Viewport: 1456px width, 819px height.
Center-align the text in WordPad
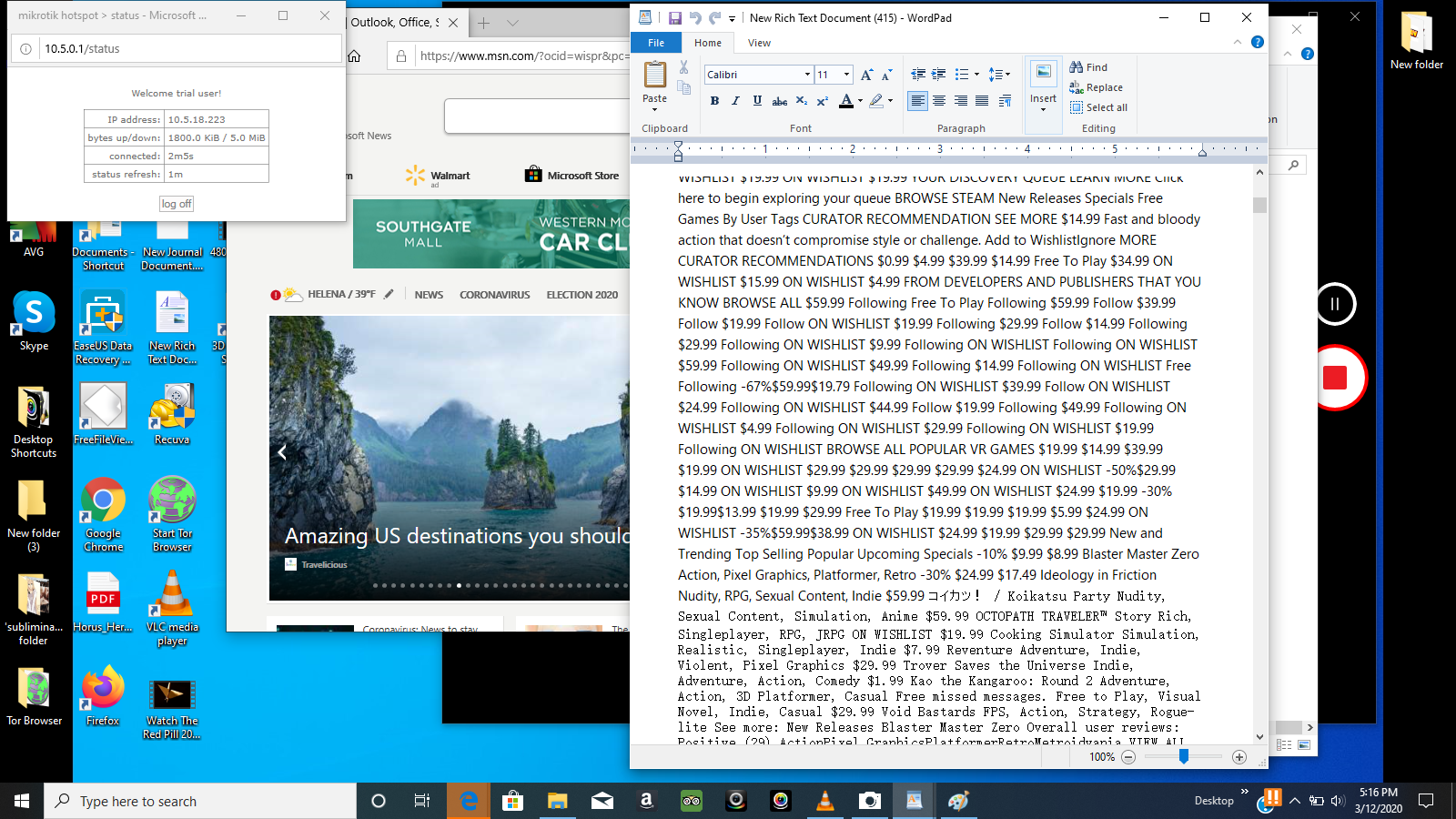(x=939, y=101)
